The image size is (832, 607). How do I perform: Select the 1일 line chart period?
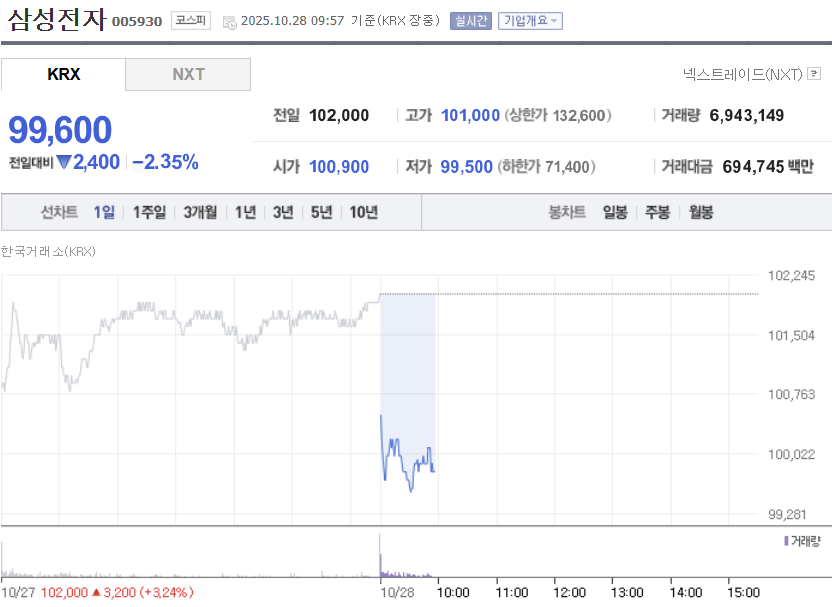pos(104,212)
